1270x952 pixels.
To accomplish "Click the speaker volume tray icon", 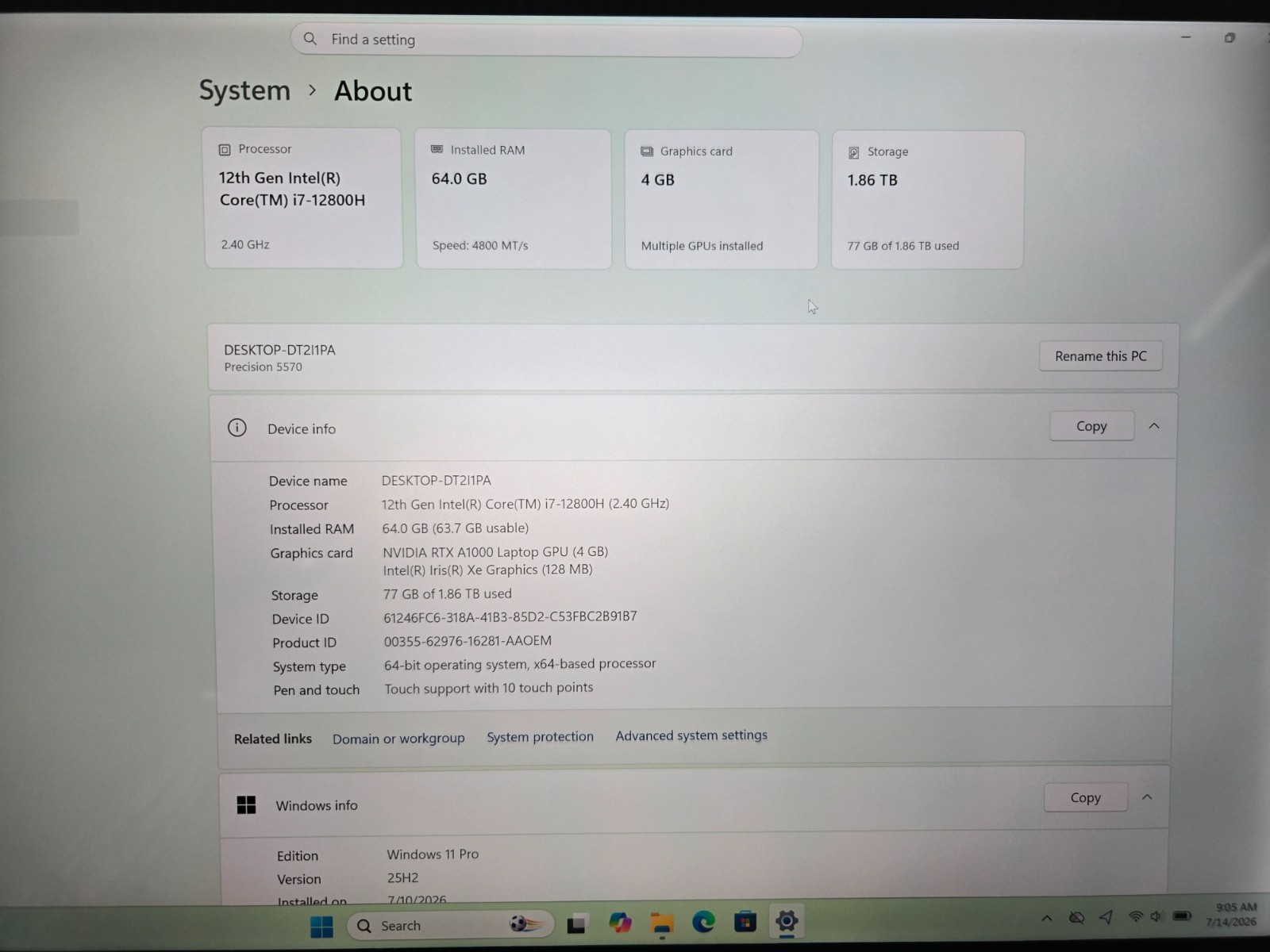I will coord(1156,916).
